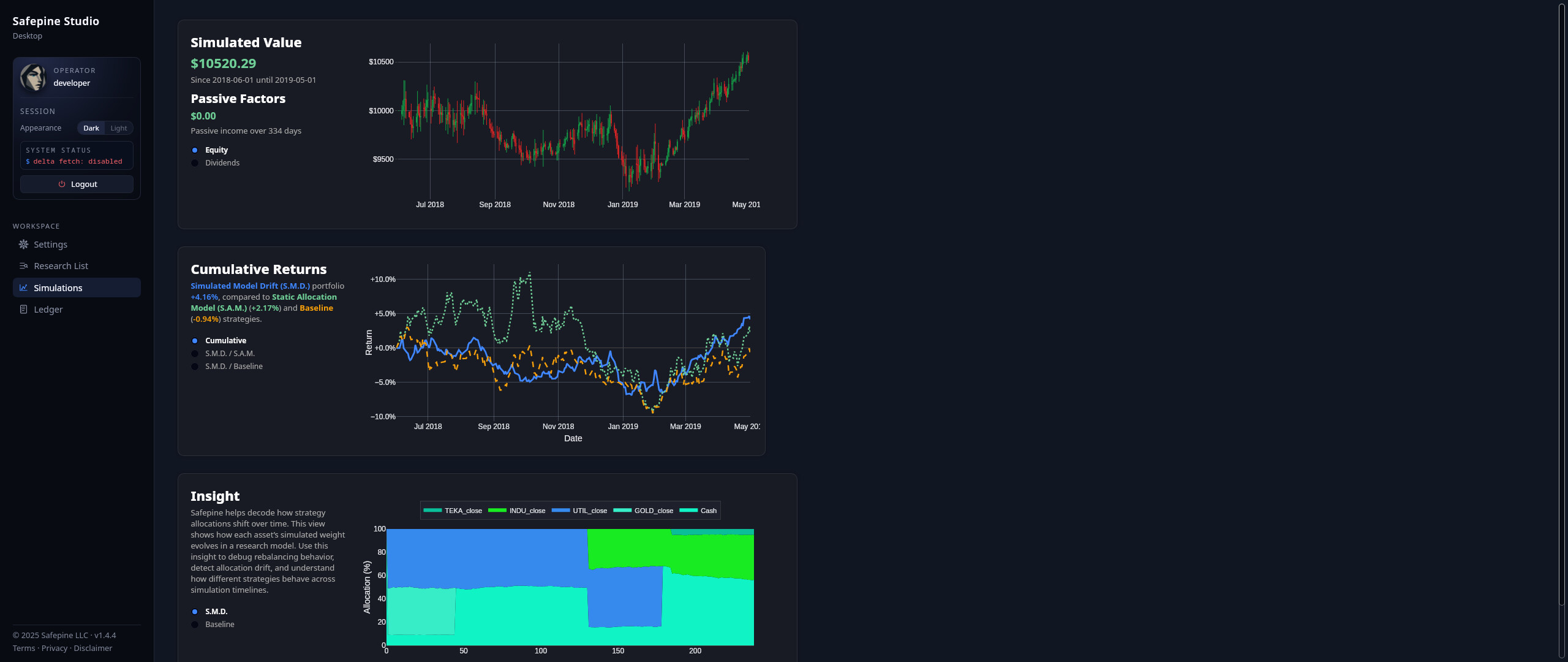The image size is (1568, 662).
Task: Open the Privacy link in footer
Action: click(x=55, y=647)
